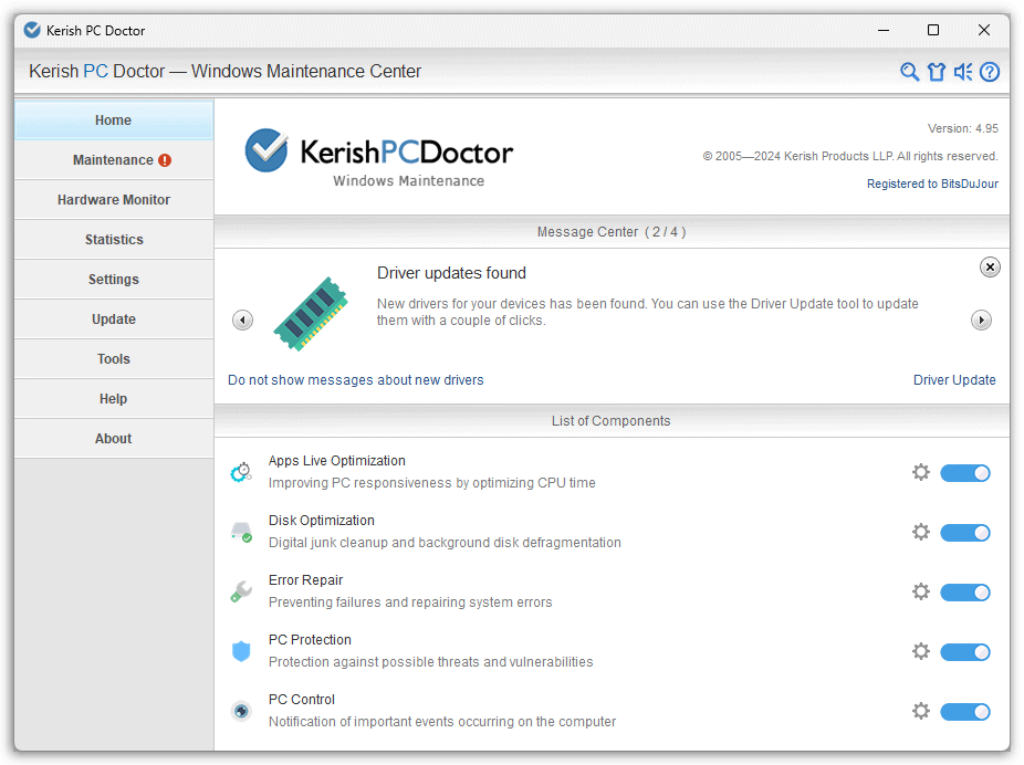Go to next message with right arrow
Viewport: 1024px width, 765px height.
tap(981, 320)
